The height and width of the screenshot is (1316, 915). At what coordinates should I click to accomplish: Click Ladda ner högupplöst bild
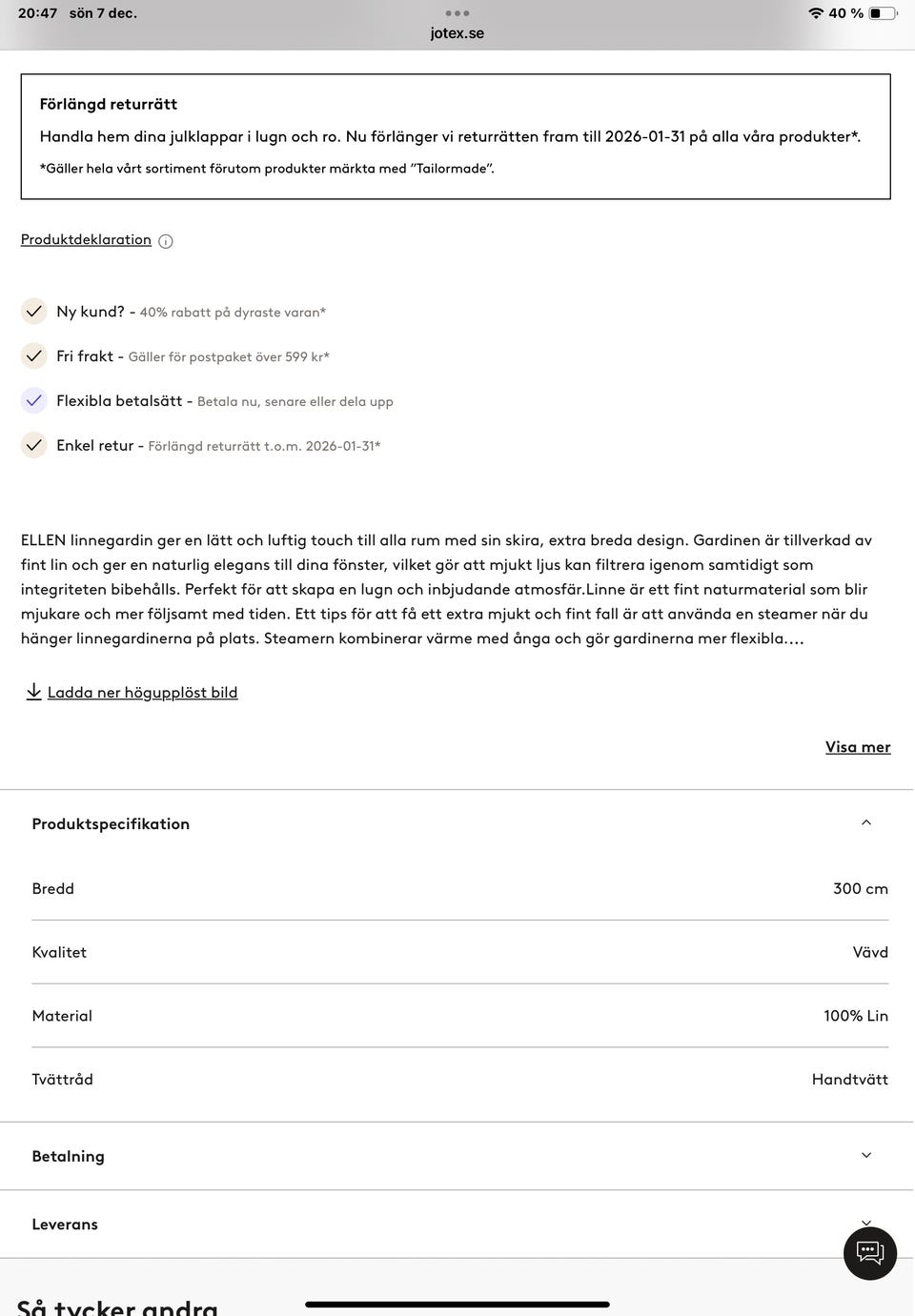(x=141, y=692)
